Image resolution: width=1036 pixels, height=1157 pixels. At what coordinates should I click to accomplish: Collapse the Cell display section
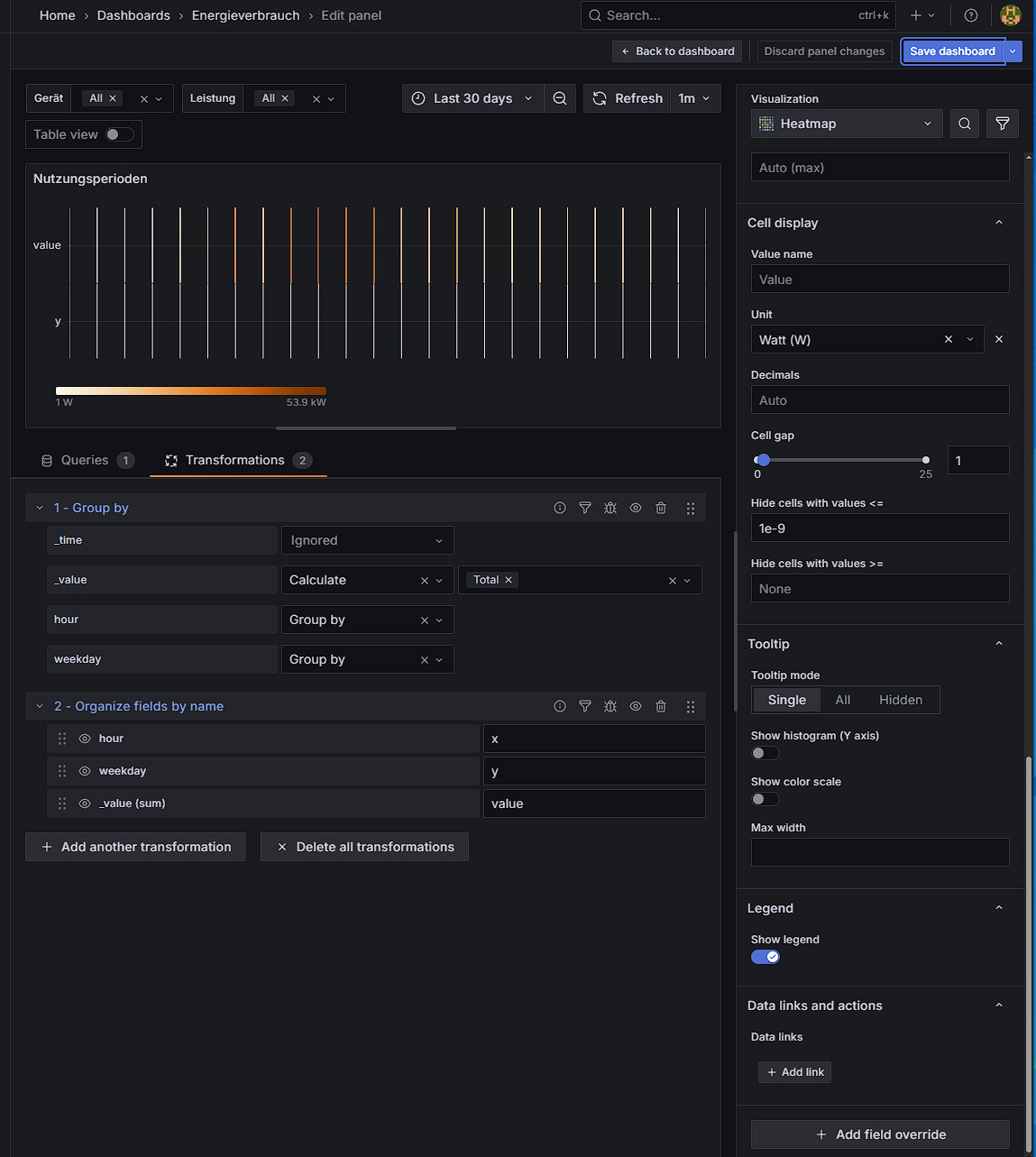(x=999, y=223)
